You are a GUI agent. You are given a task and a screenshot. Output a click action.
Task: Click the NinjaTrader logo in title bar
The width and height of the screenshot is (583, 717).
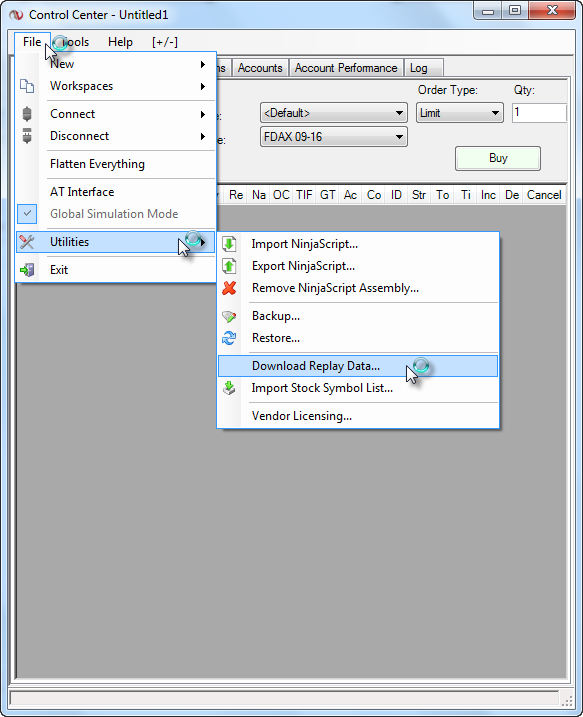point(16,15)
